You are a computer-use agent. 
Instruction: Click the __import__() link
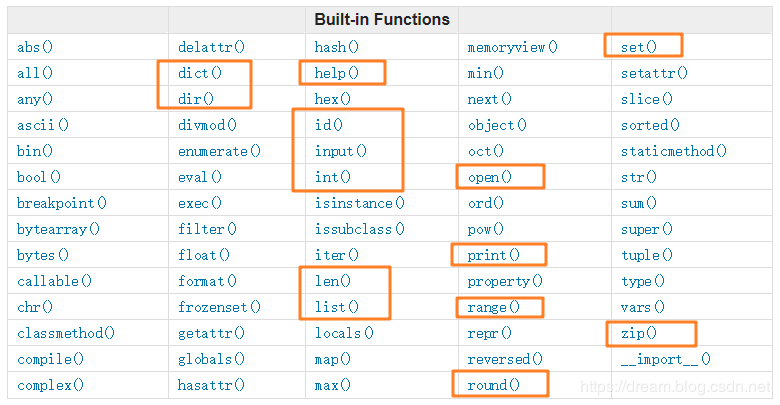[x=666, y=359]
